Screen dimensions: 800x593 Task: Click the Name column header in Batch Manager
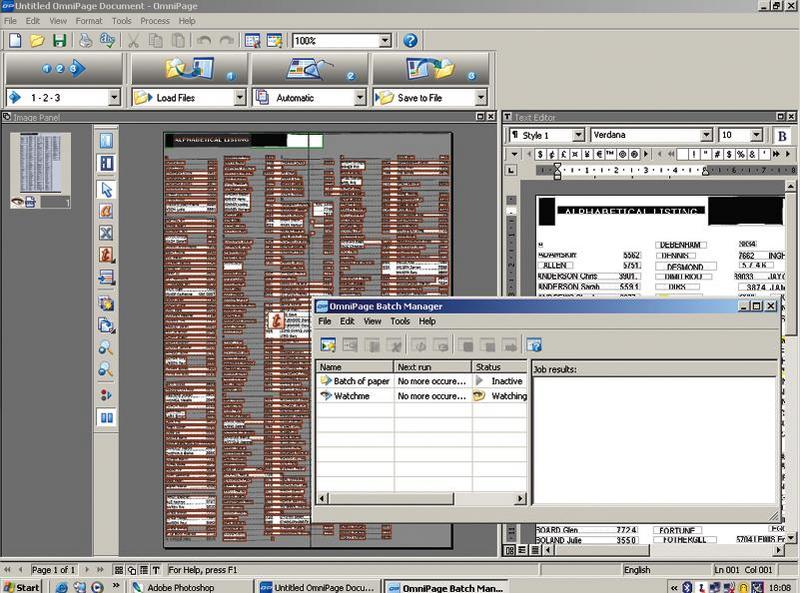coord(355,367)
